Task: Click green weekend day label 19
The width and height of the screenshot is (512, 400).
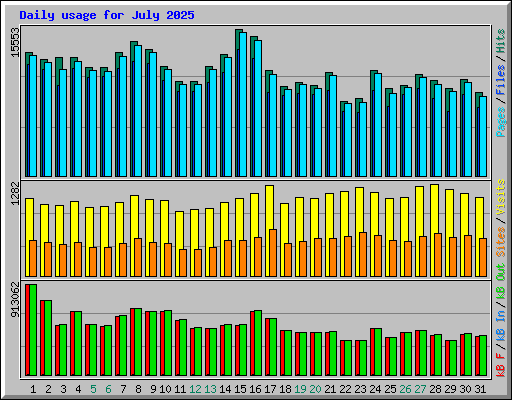Action: click(x=300, y=389)
